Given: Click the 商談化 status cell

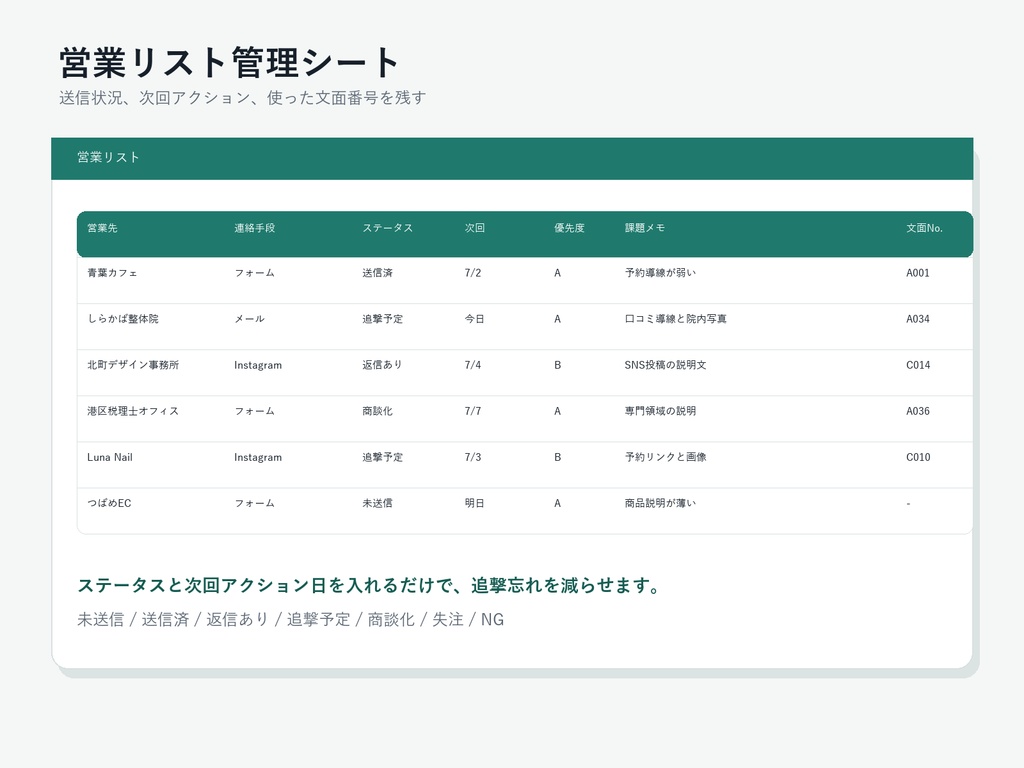Looking at the screenshot, I should [377, 411].
